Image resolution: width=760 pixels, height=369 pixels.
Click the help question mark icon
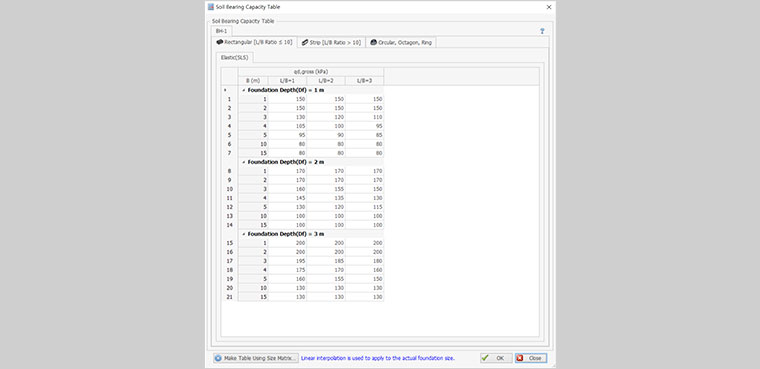tap(542, 31)
